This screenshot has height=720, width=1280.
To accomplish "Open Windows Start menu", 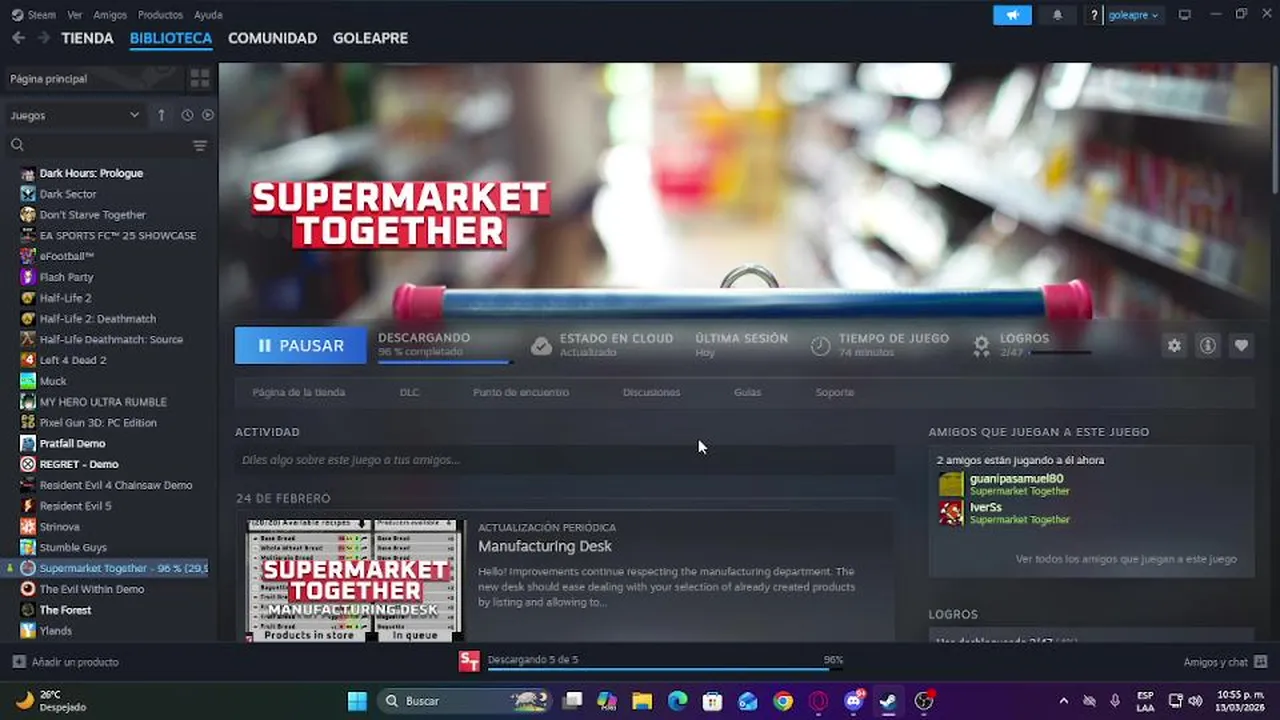I will 357,700.
